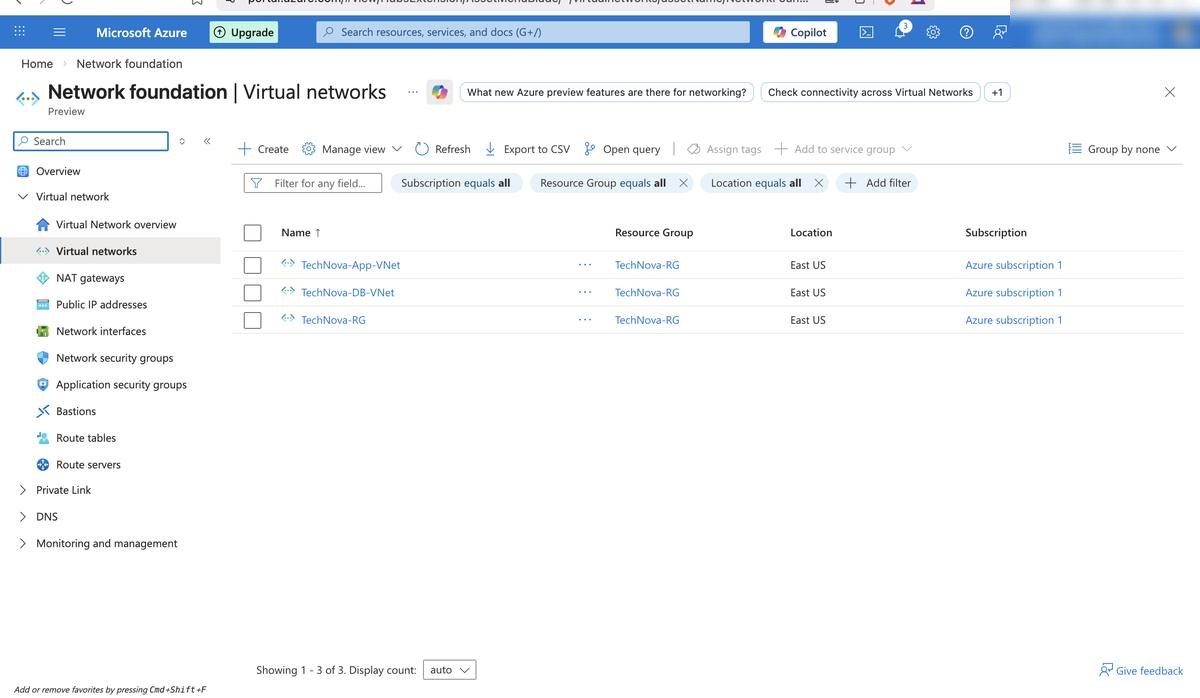Click the Copilot button in header
This screenshot has width=1200, height=698.
click(800, 32)
